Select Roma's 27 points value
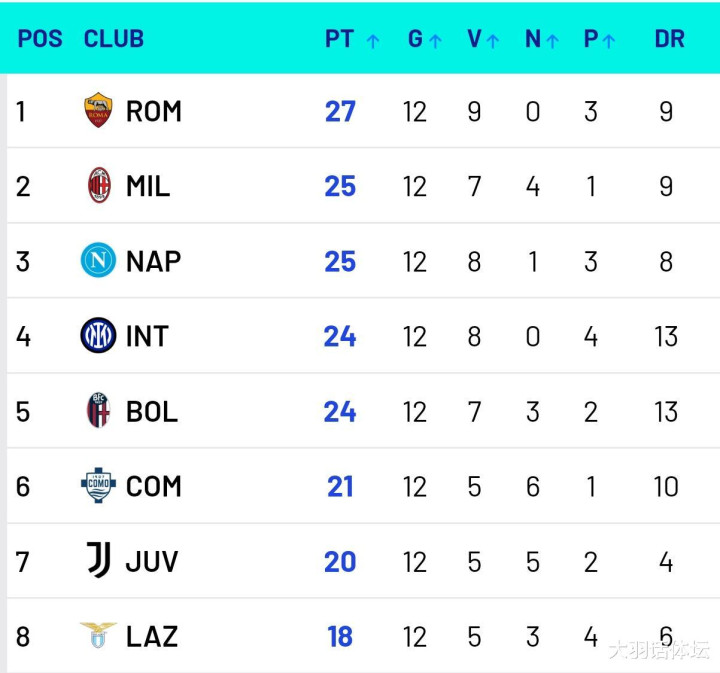This screenshot has height=673, width=720. tap(340, 111)
